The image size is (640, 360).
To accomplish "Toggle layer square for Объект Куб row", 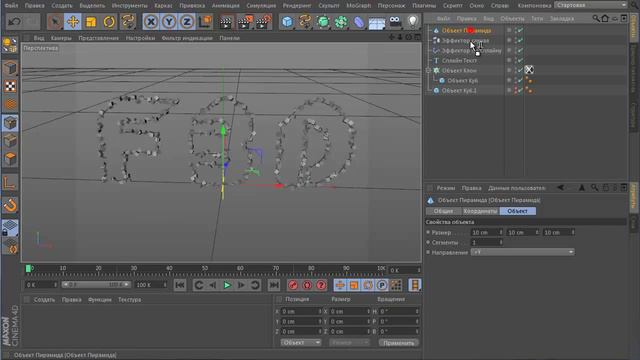I will 509,80.
